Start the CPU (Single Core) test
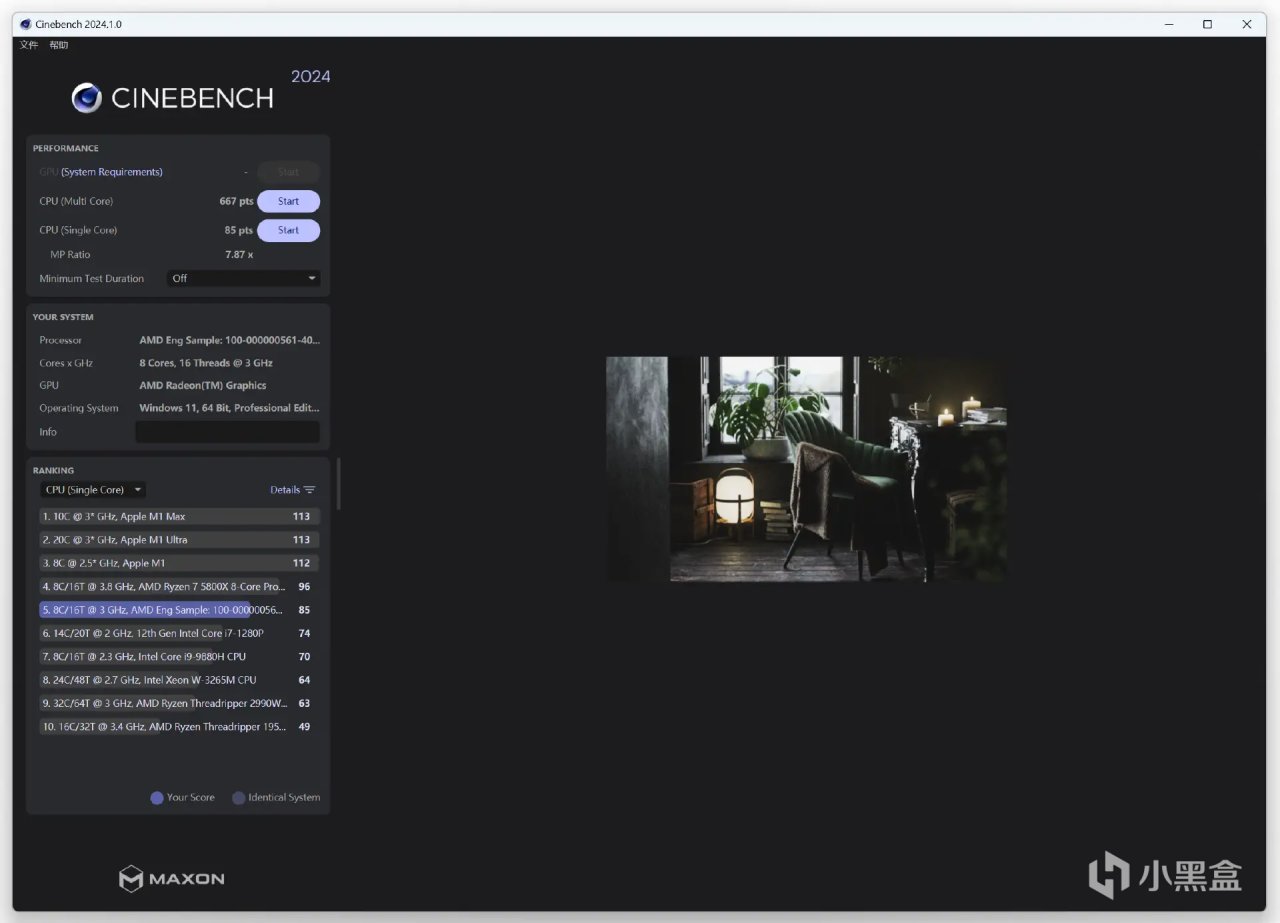Viewport: 1280px width, 923px height. 288,230
